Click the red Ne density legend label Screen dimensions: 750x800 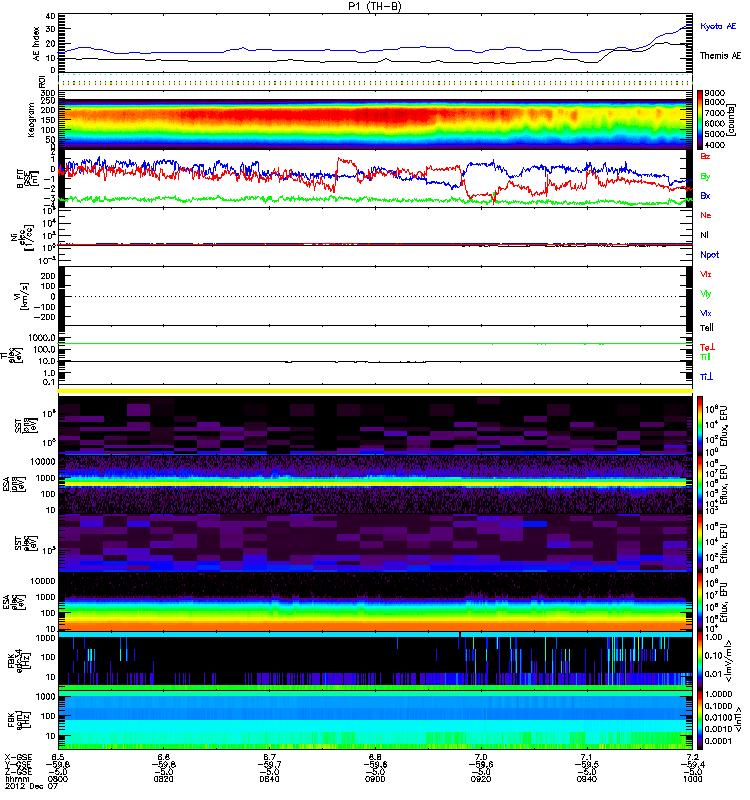(x=705, y=215)
